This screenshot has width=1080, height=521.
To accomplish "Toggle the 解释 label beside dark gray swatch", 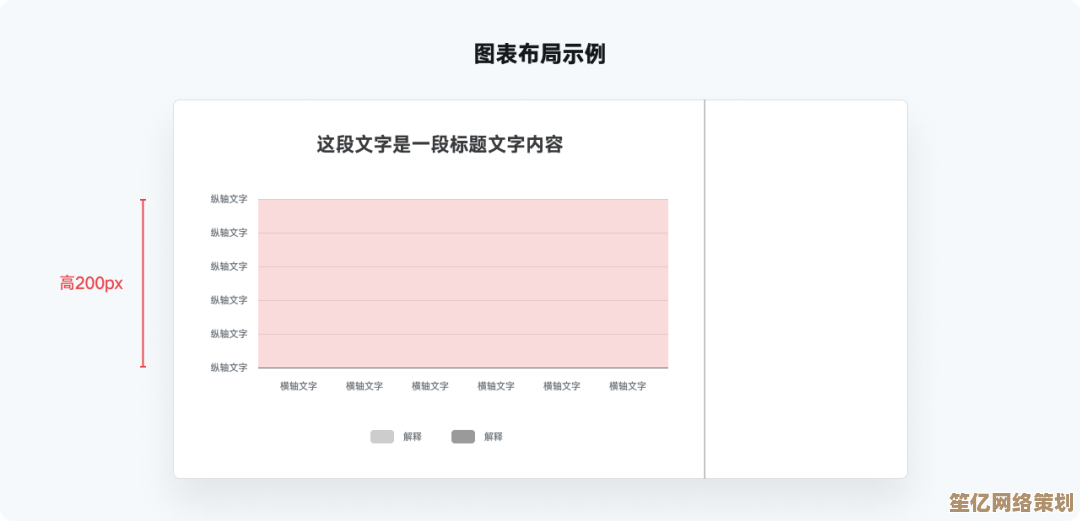I will coord(493,437).
